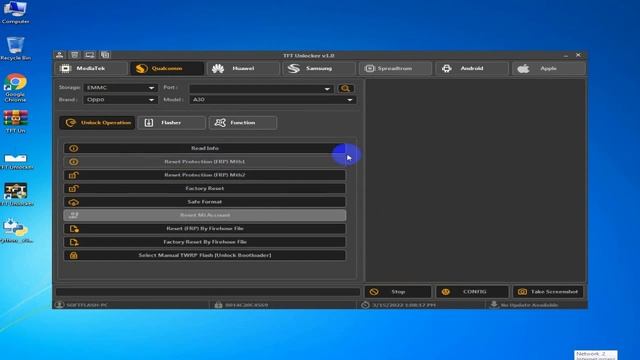Open the TFT Unlocker application desktop shortcut
640x360 pixels.
pos(16,194)
